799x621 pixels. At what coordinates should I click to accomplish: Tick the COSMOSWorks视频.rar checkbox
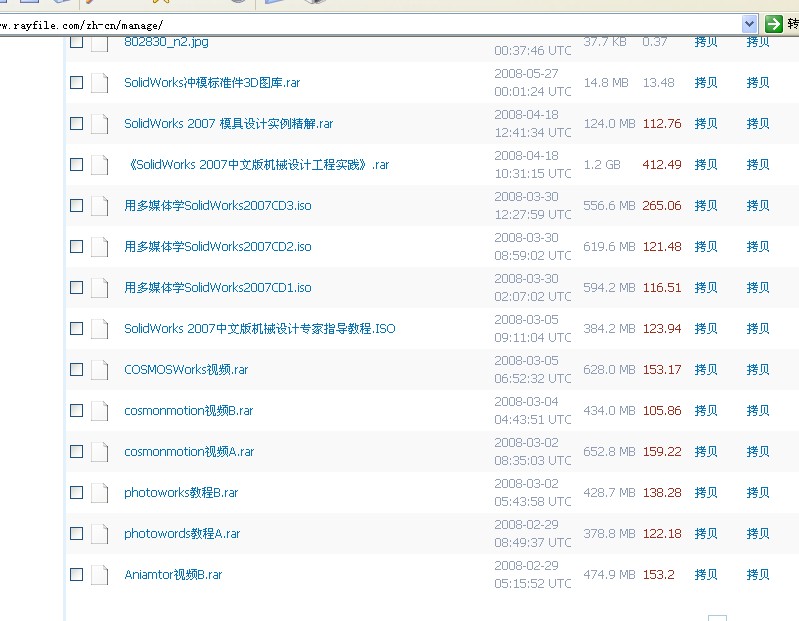coord(76,370)
